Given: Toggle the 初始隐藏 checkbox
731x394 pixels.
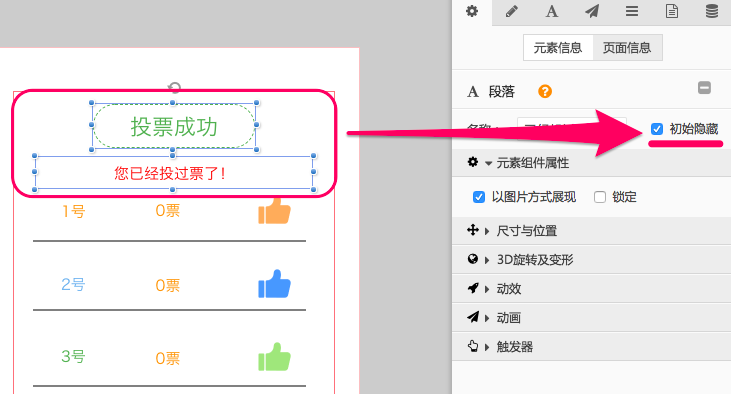Looking at the screenshot, I should pyautogui.click(x=656, y=129).
